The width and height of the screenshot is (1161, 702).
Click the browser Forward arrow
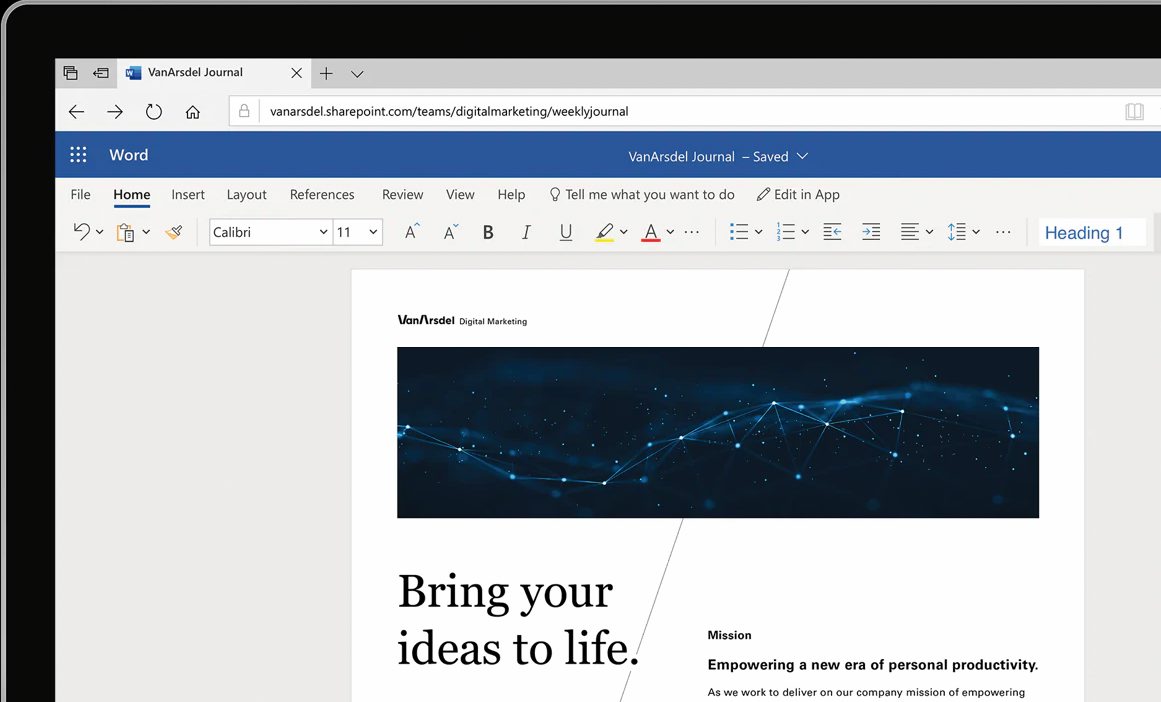[115, 112]
